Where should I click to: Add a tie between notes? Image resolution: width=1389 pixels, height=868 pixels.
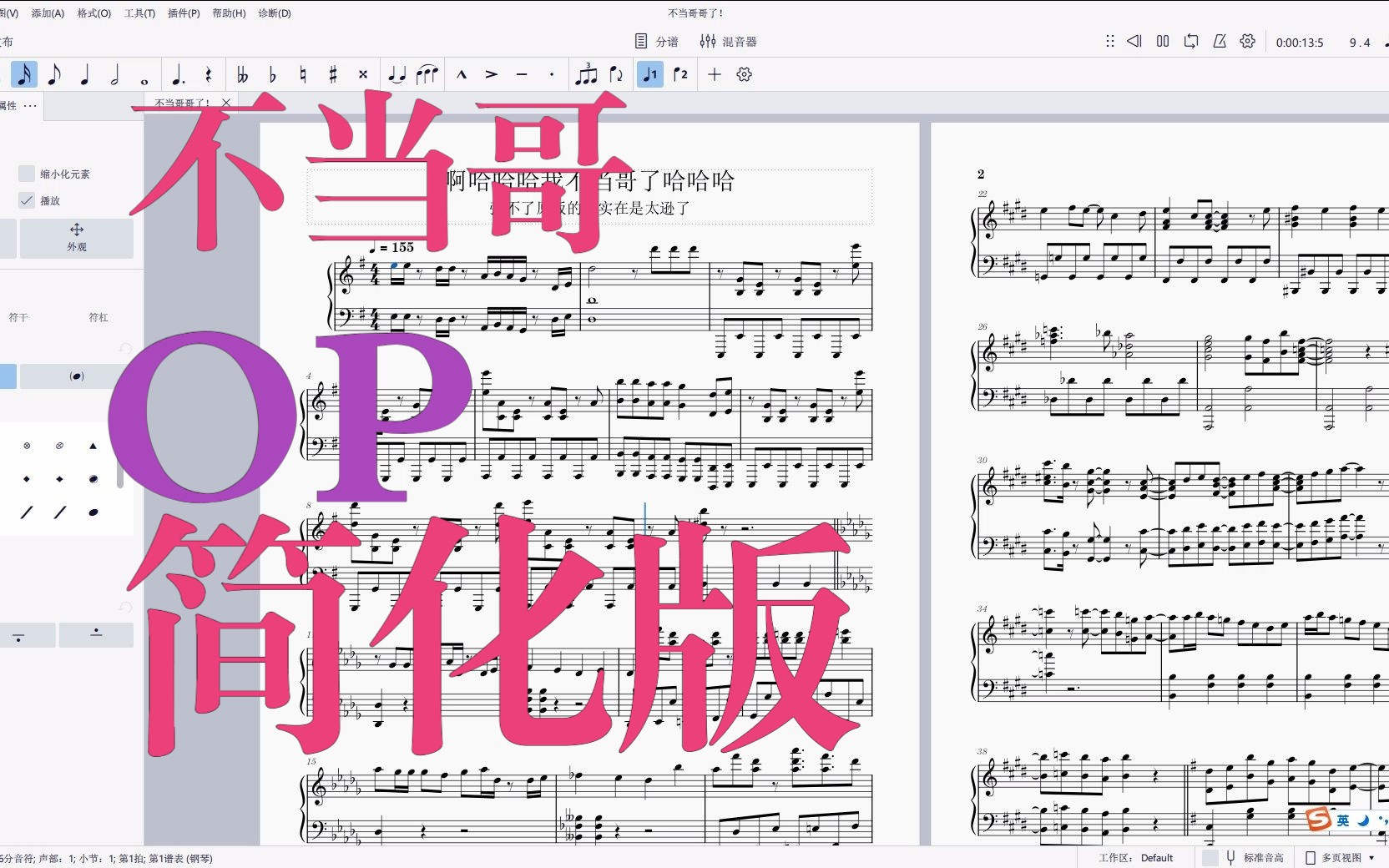tap(396, 74)
